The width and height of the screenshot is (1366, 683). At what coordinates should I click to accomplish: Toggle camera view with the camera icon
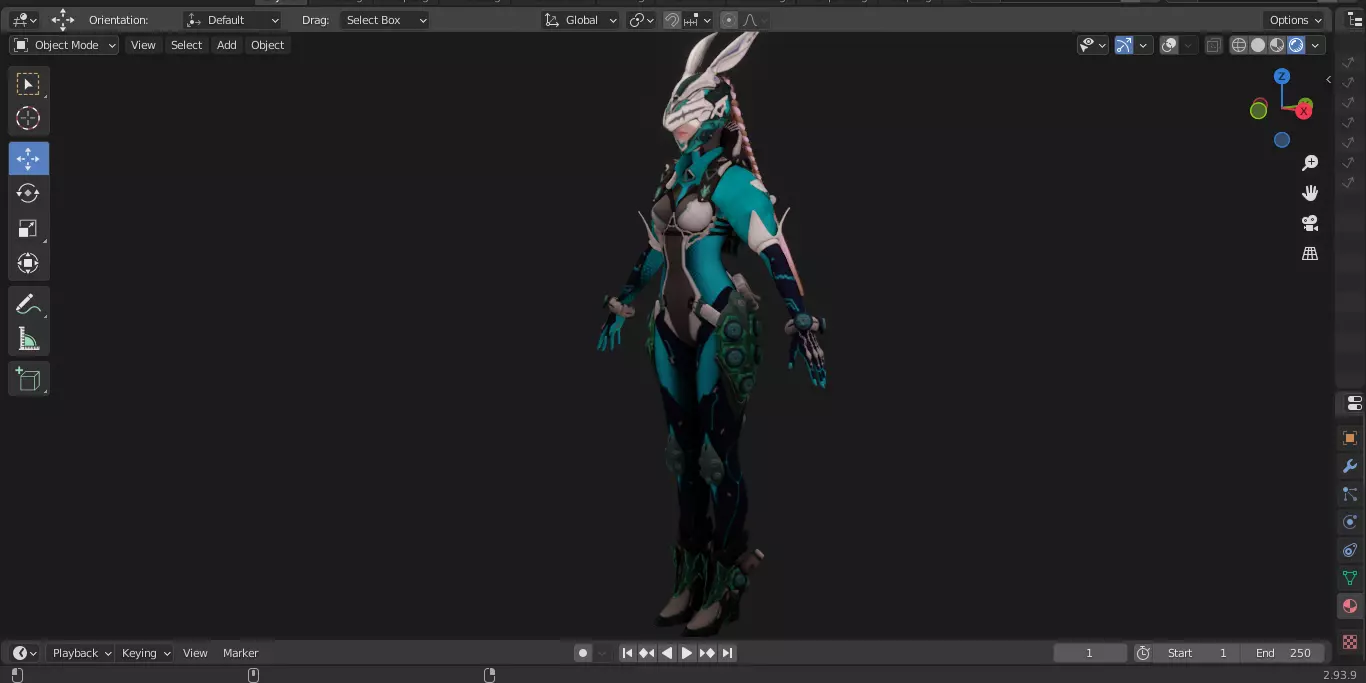[1310, 223]
